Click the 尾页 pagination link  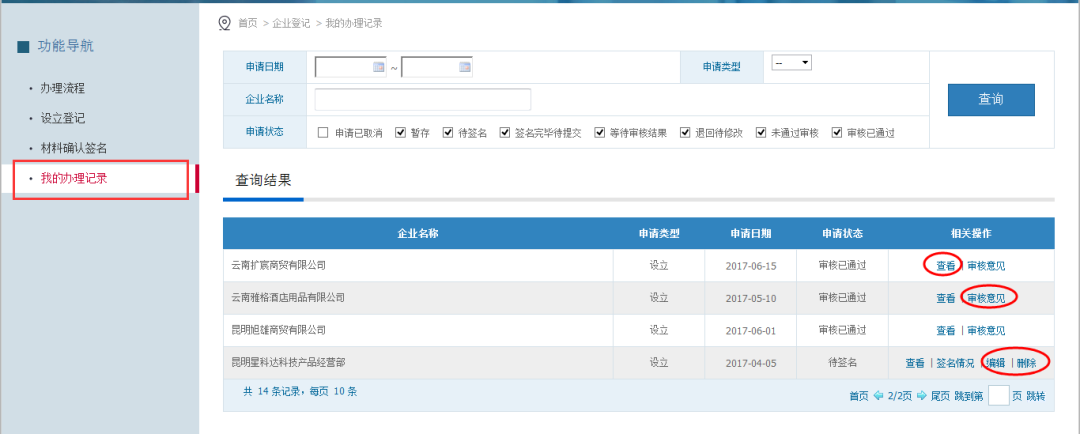pyautogui.click(x=941, y=396)
